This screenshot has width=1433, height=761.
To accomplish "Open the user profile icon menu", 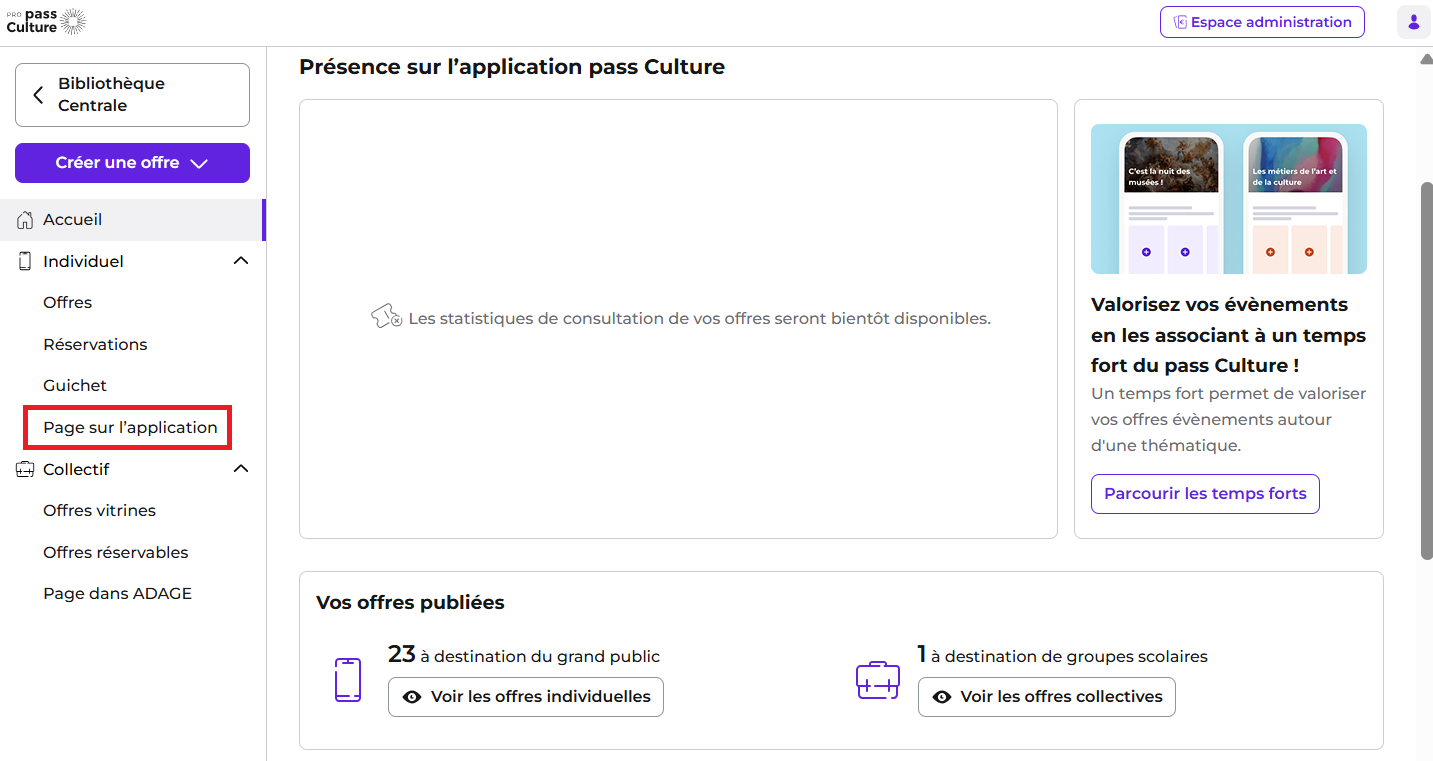I will click(x=1413, y=22).
